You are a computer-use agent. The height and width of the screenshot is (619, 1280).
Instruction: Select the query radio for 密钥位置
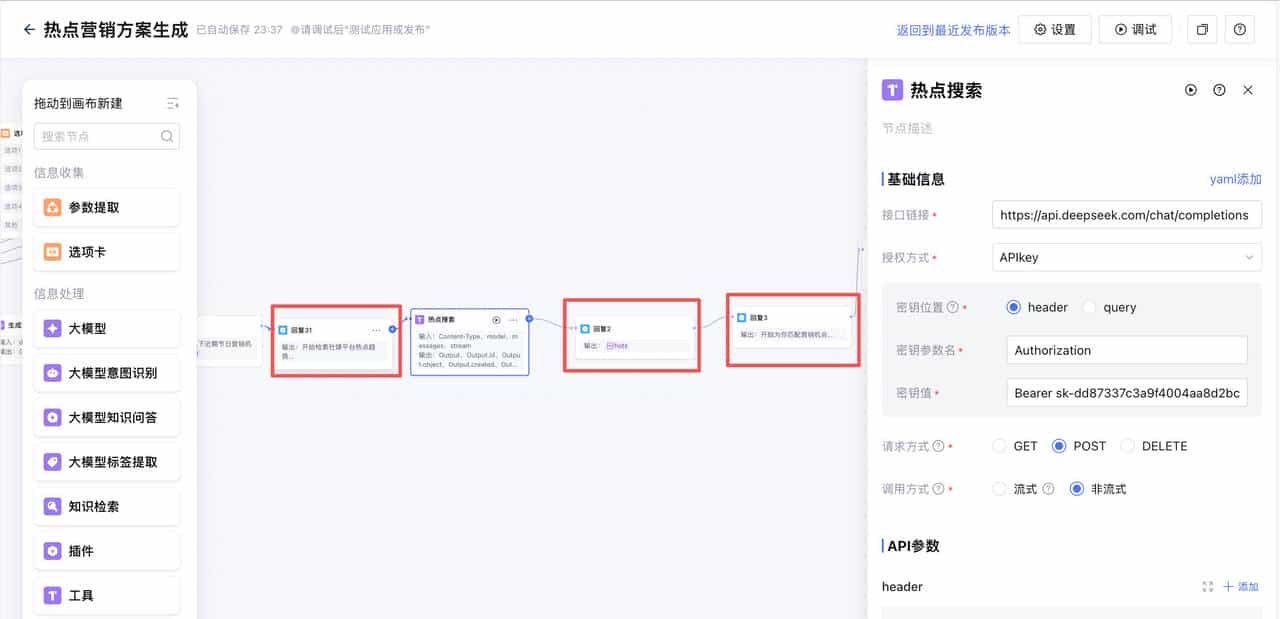1091,307
